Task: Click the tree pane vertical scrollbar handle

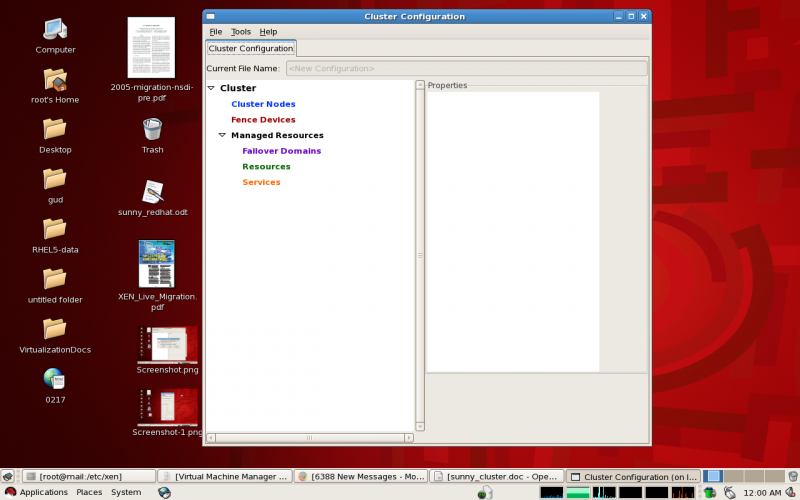Action: [x=420, y=256]
